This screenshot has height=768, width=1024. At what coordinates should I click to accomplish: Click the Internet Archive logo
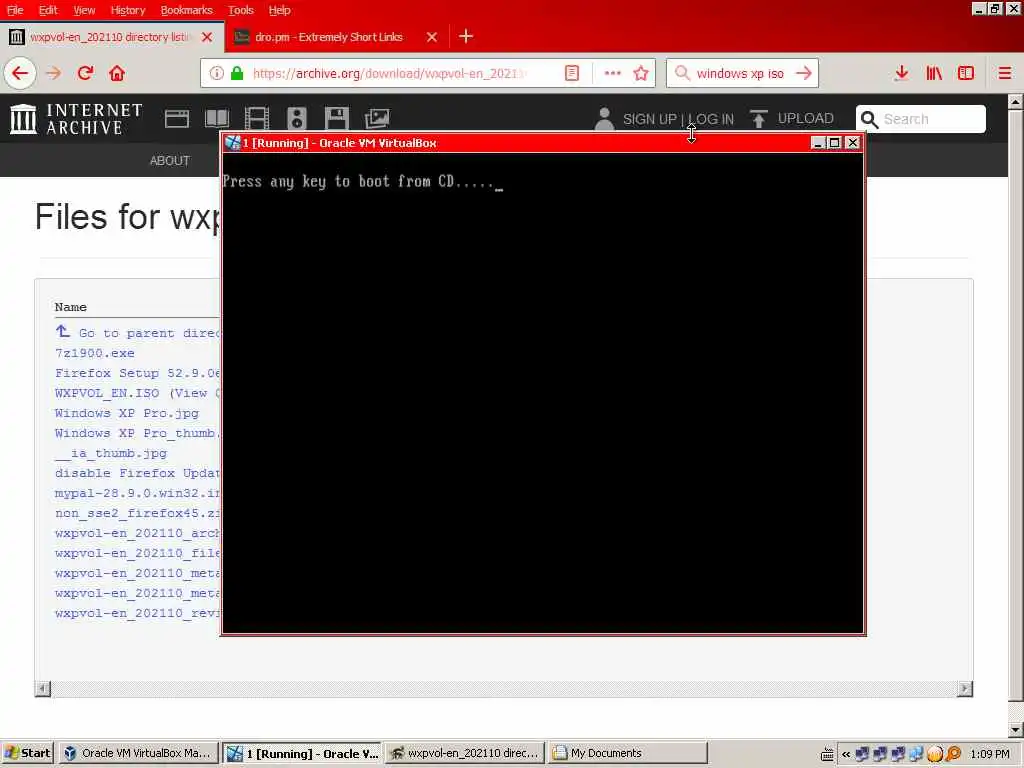[76, 119]
